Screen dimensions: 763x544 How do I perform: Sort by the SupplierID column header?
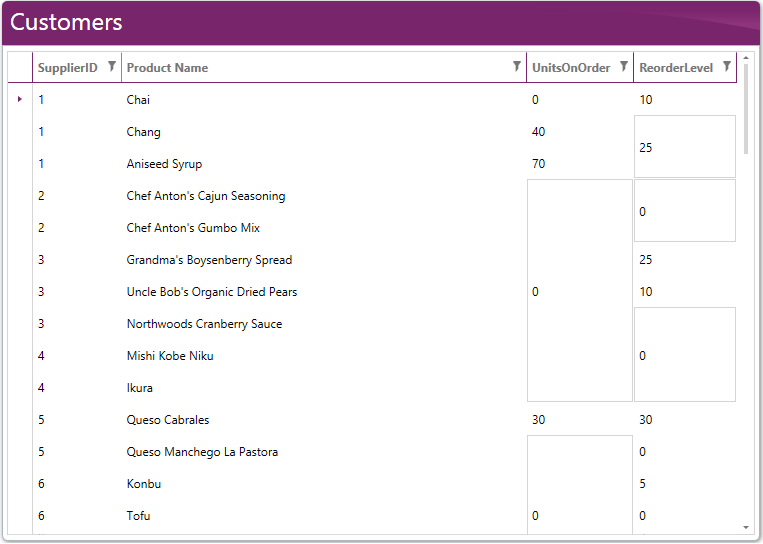pos(68,68)
